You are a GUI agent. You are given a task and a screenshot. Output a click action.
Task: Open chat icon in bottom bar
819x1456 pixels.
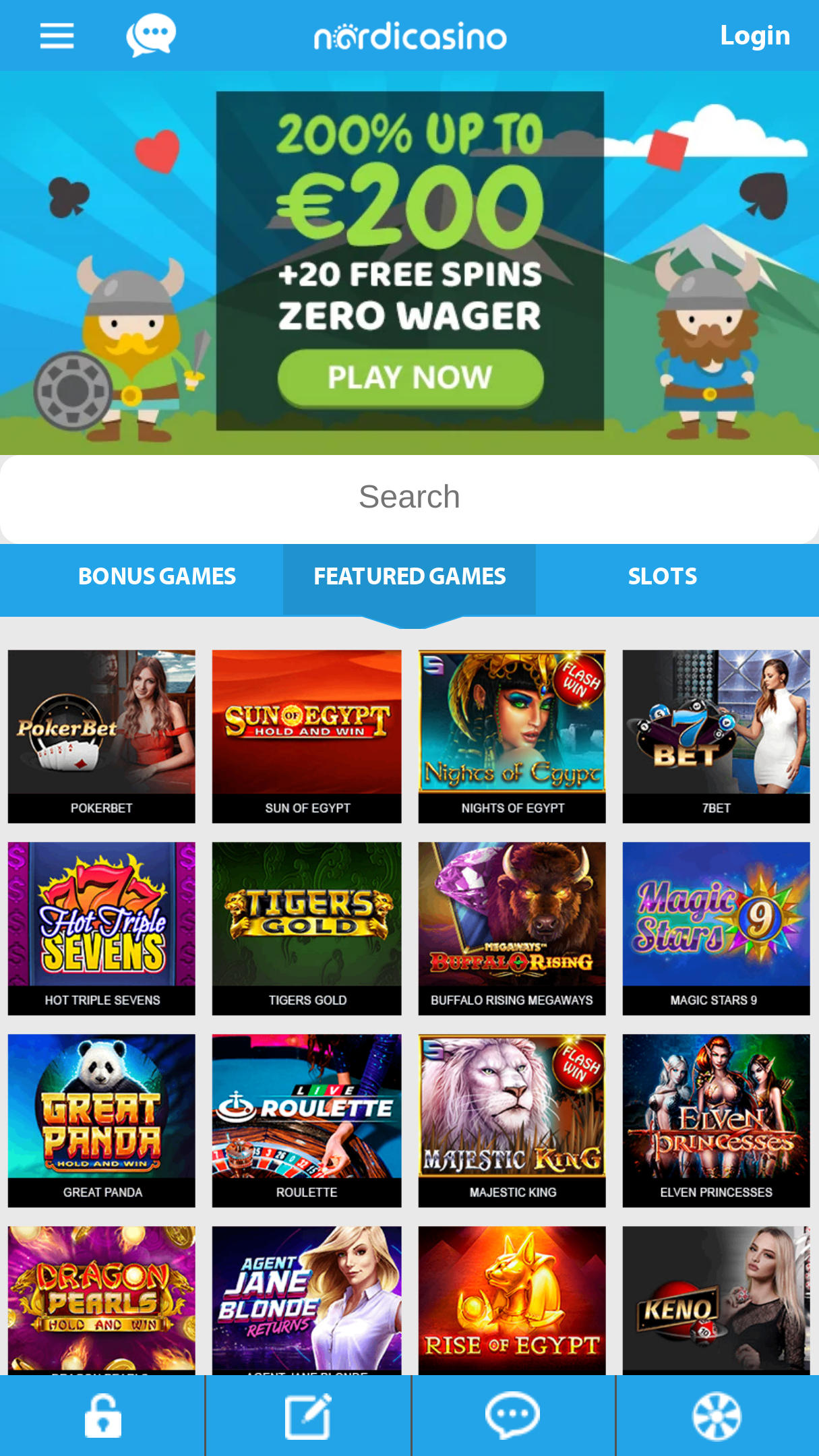[513, 1416]
